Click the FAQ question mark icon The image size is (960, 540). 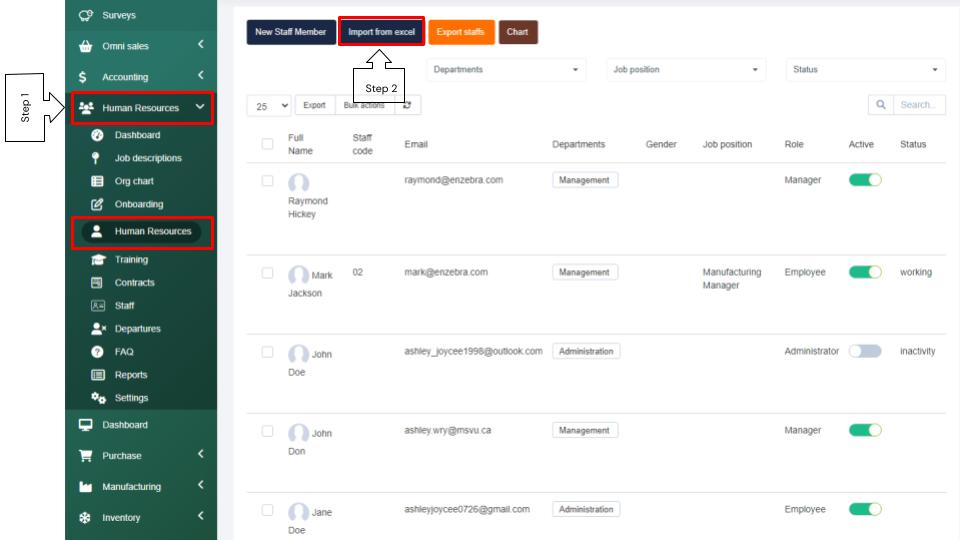pyautogui.click(x=97, y=352)
